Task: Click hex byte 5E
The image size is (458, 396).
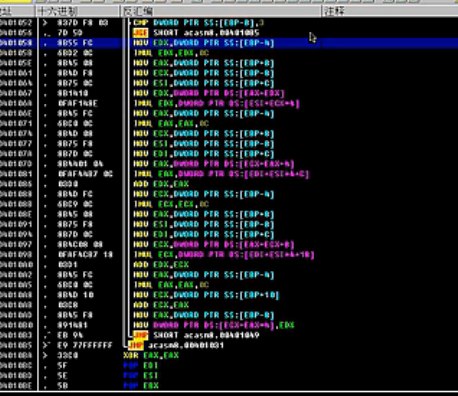Action: pos(62,376)
